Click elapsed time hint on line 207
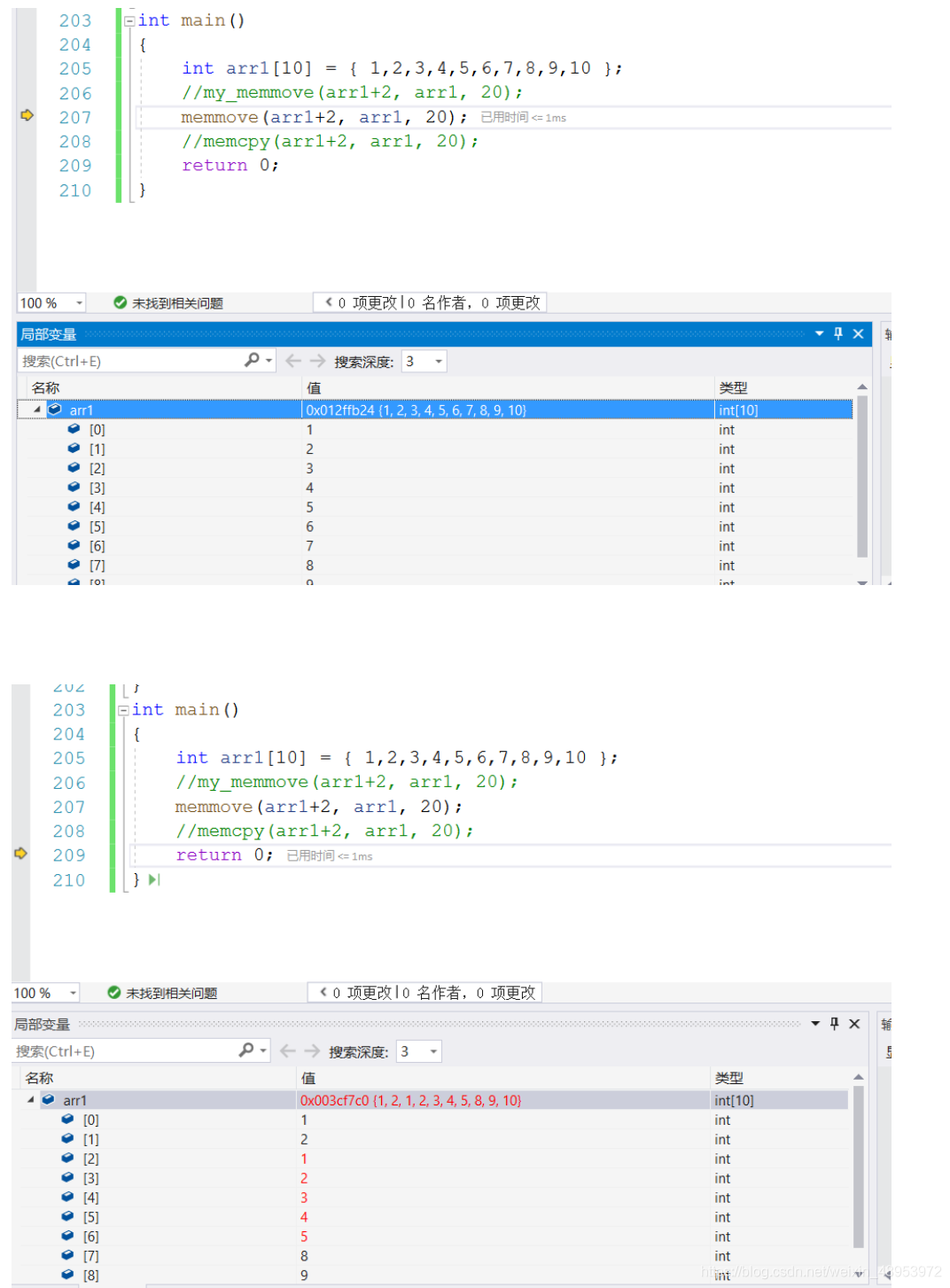Screen dimensions: 950x1288 (x=523, y=117)
